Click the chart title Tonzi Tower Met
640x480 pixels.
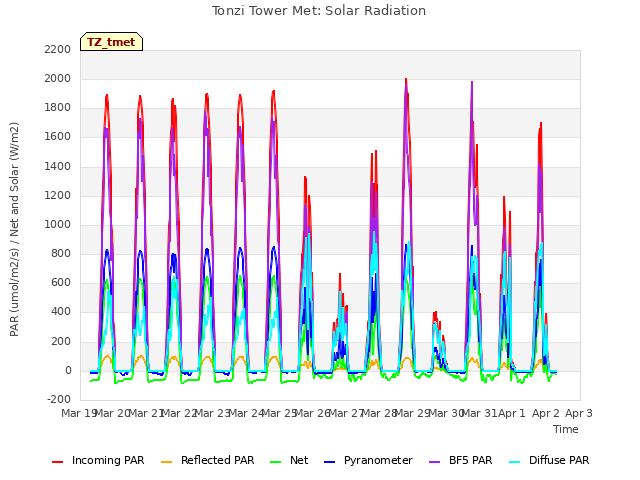pyautogui.click(x=319, y=11)
